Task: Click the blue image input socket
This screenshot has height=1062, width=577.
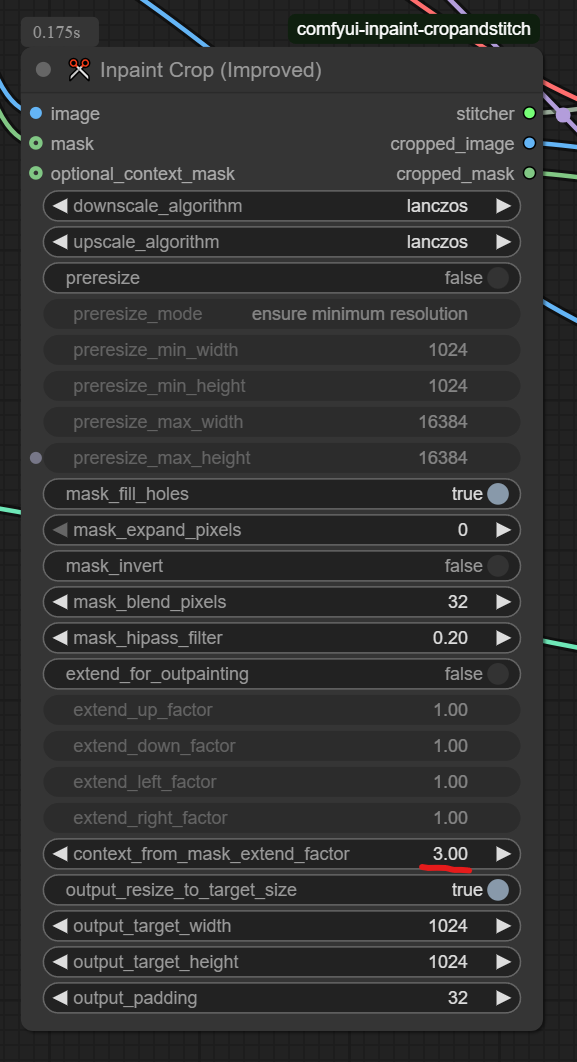Action: [x=36, y=113]
